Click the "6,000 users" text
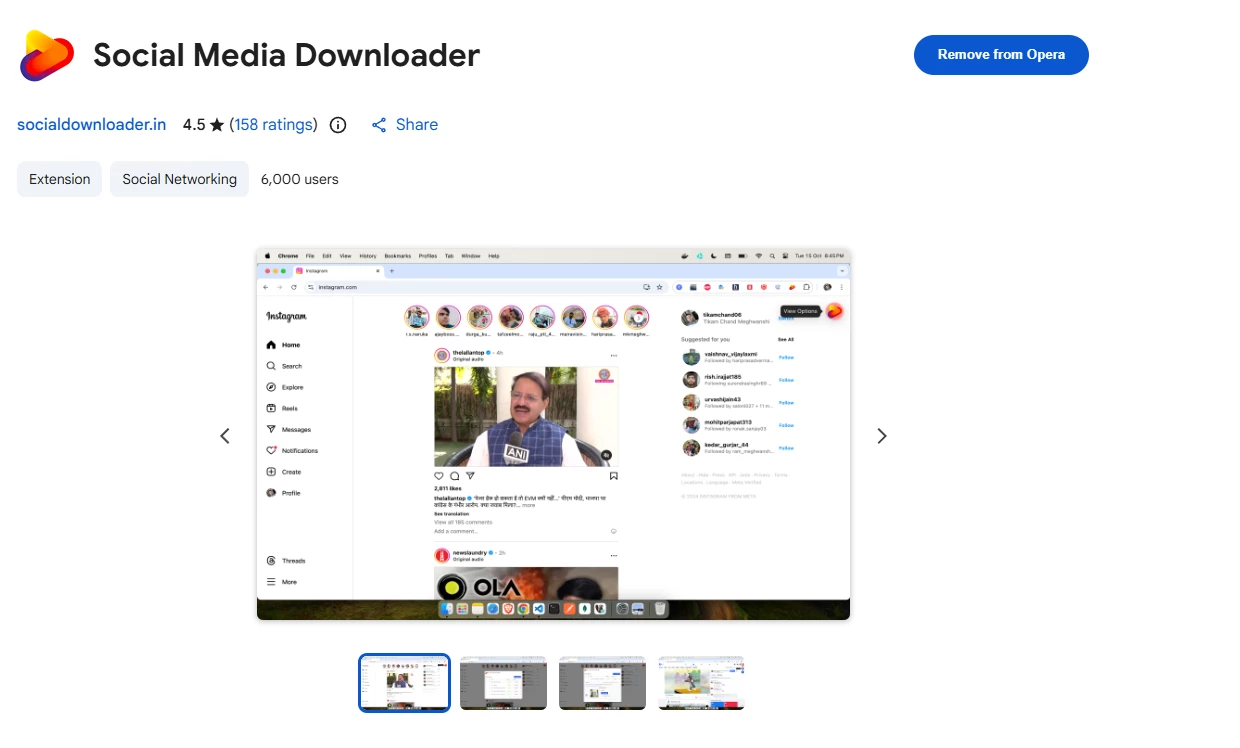The image size is (1240, 748). 300,179
